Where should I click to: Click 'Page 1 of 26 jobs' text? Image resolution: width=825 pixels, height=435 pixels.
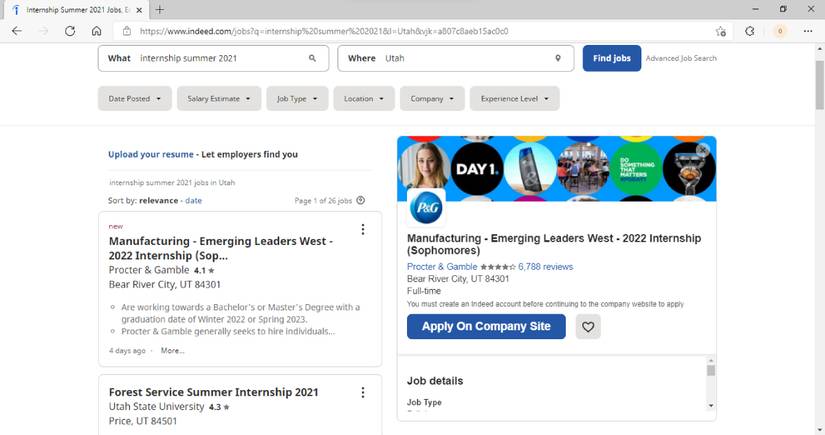click(323, 201)
